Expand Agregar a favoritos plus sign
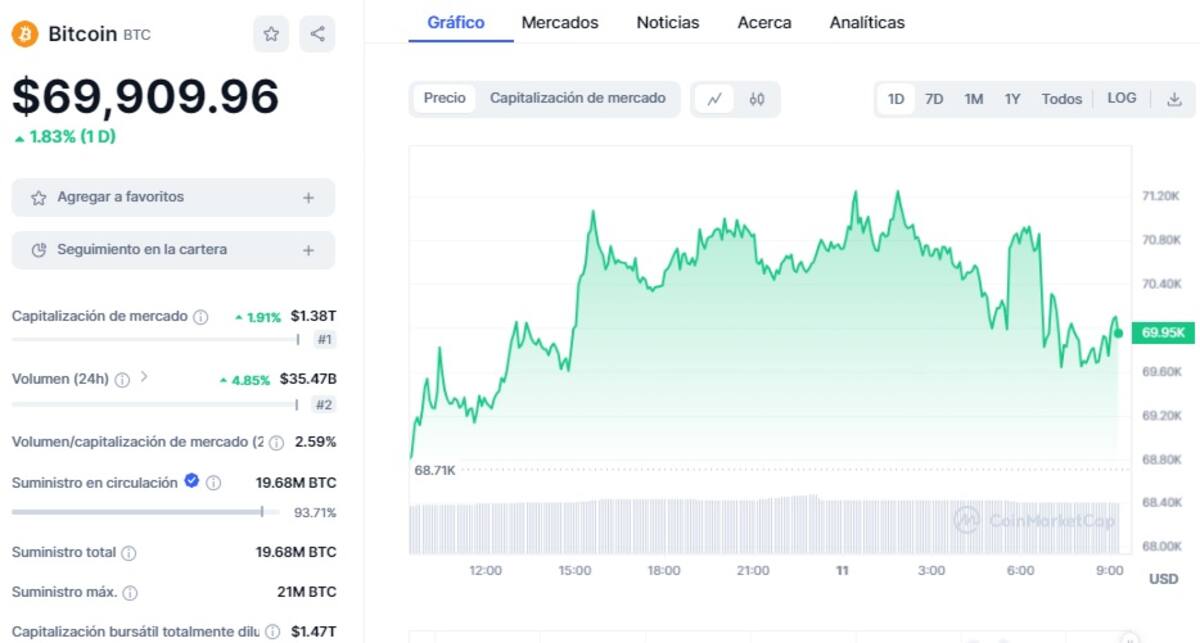The height and width of the screenshot is (643, 1200). click(x=309, y=198)
